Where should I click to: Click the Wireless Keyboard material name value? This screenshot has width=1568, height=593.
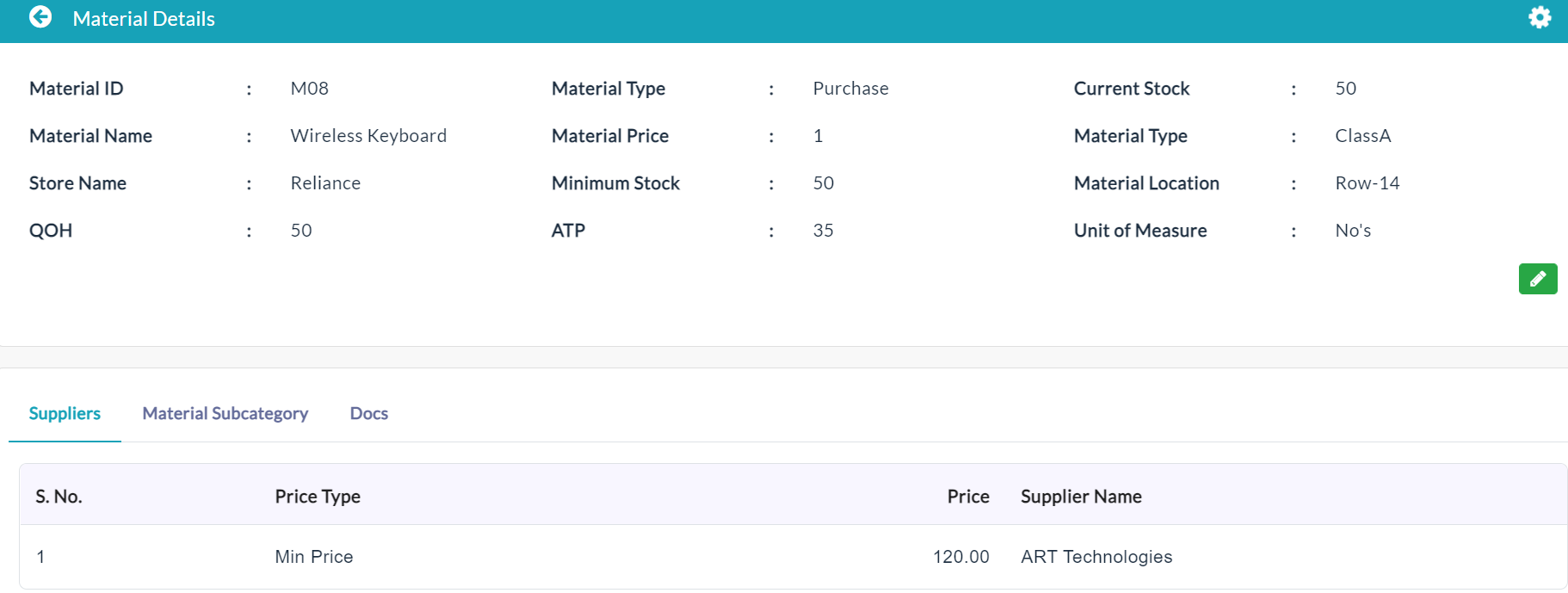368,136
